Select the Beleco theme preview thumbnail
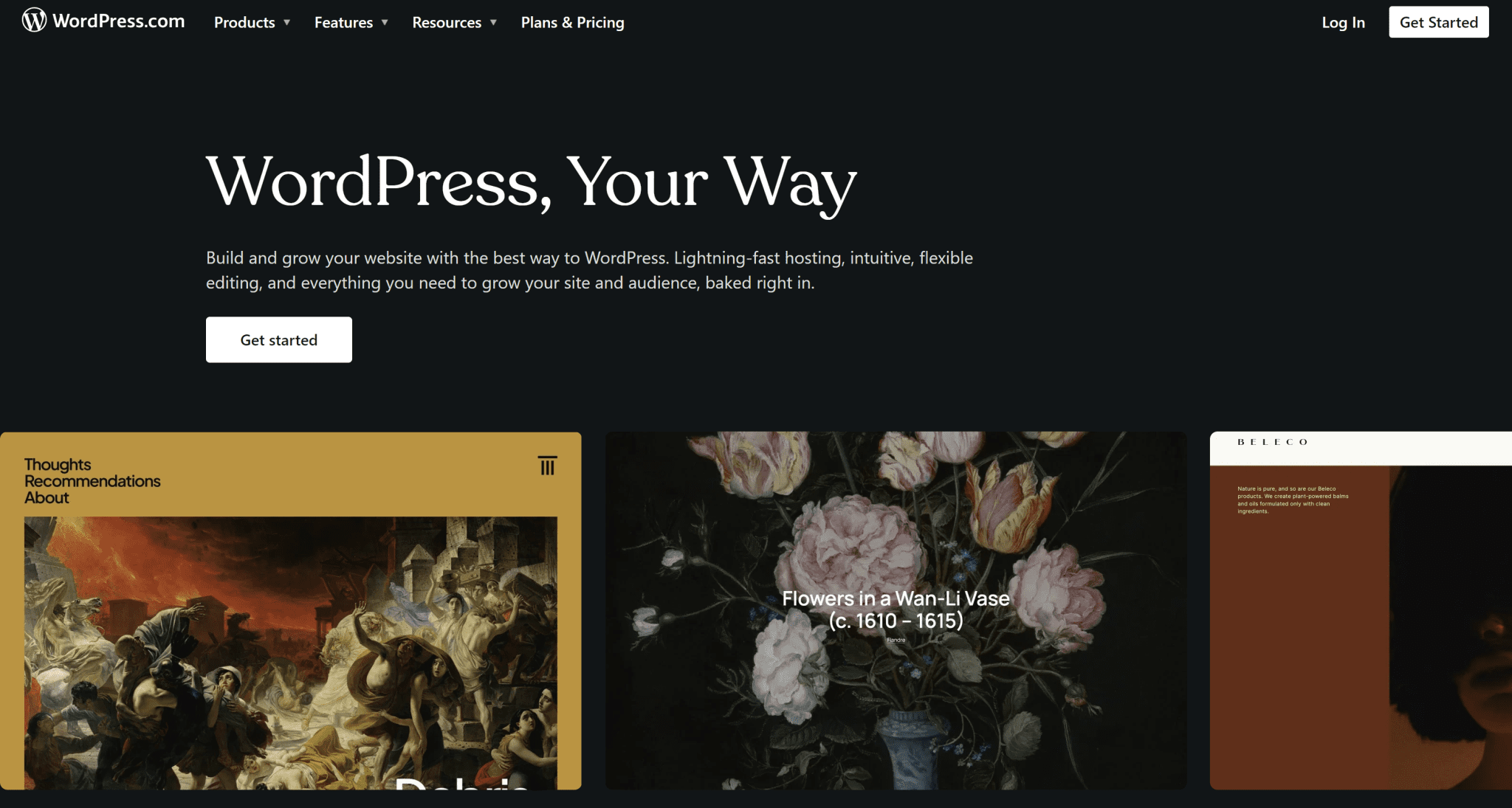Screen dimensions: 1512x808 pyautogui.click(x=1361, y=610)
